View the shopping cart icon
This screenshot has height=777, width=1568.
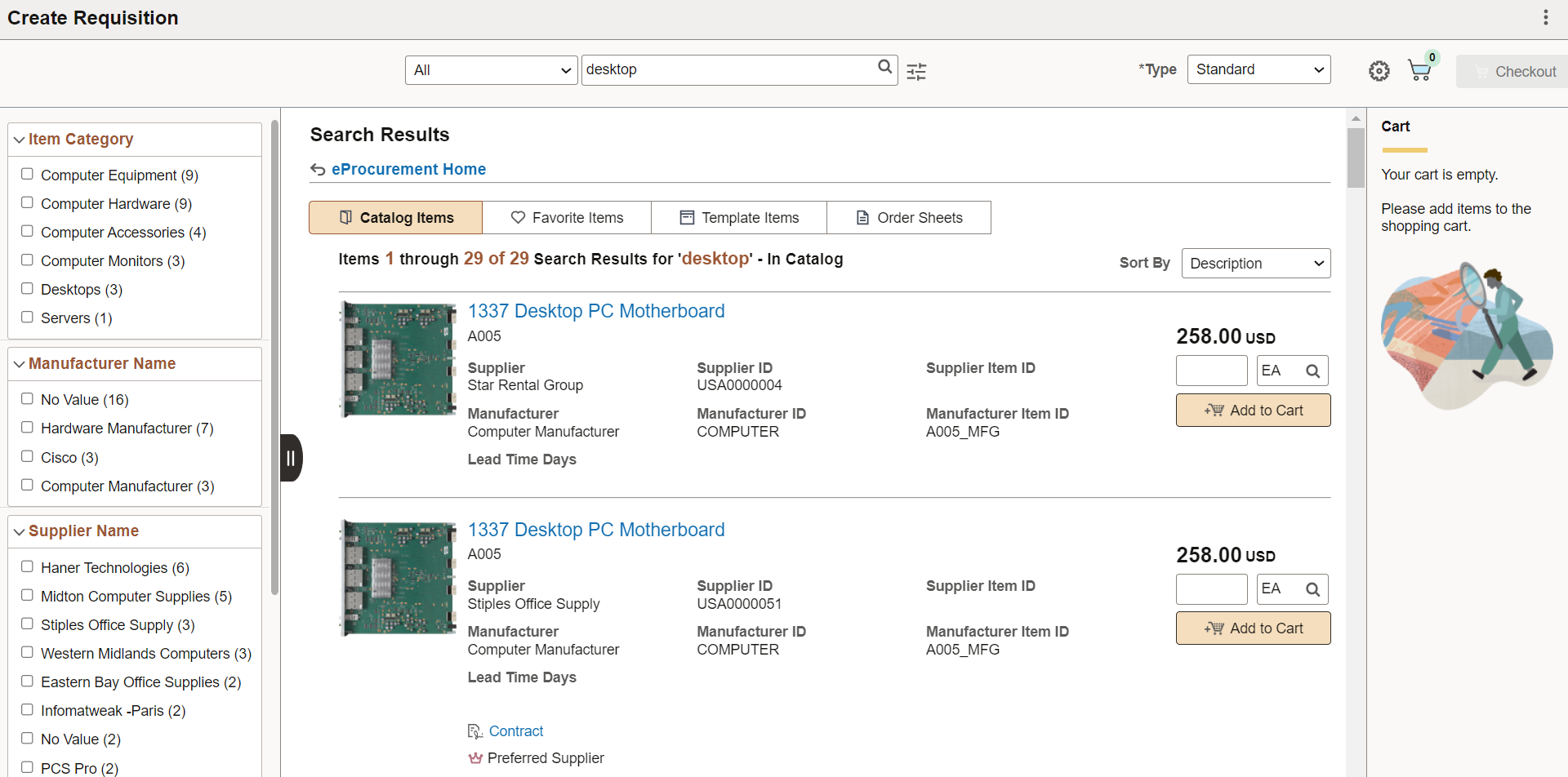point(1420,70)
